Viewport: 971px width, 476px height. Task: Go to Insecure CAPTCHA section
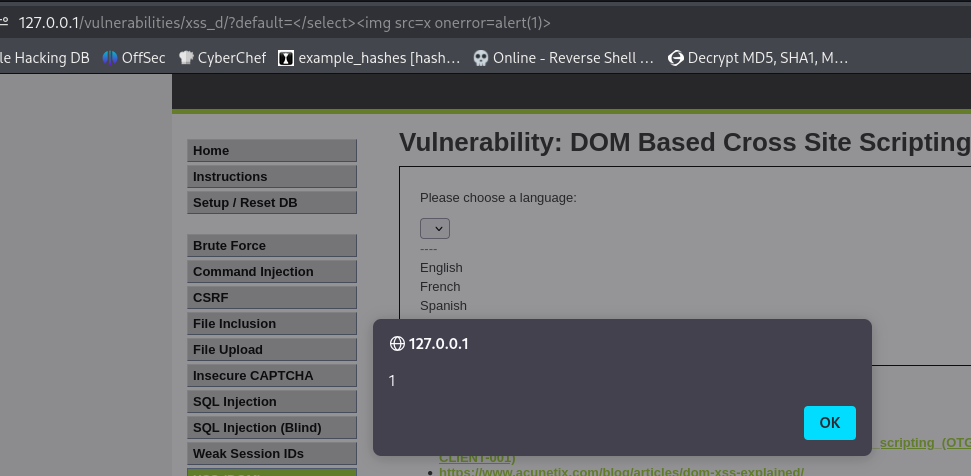[271, 376]
